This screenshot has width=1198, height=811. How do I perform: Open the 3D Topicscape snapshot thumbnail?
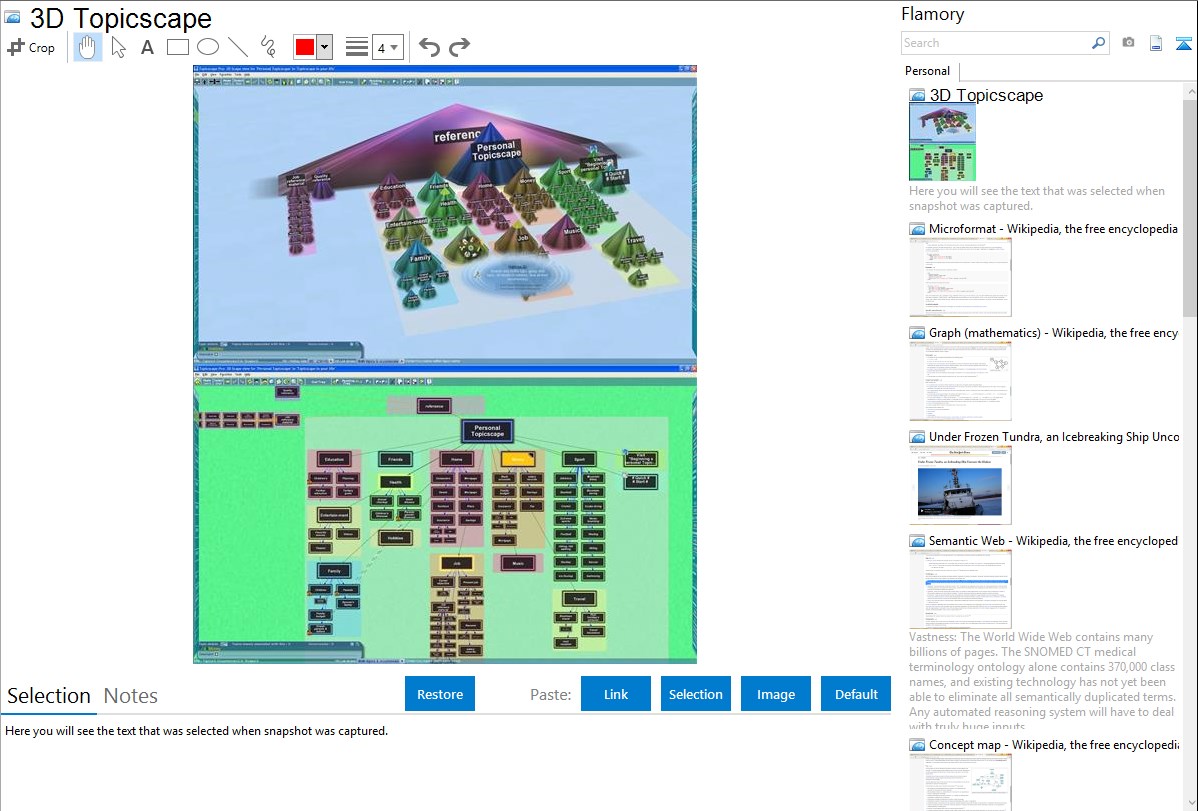[942, 143]
